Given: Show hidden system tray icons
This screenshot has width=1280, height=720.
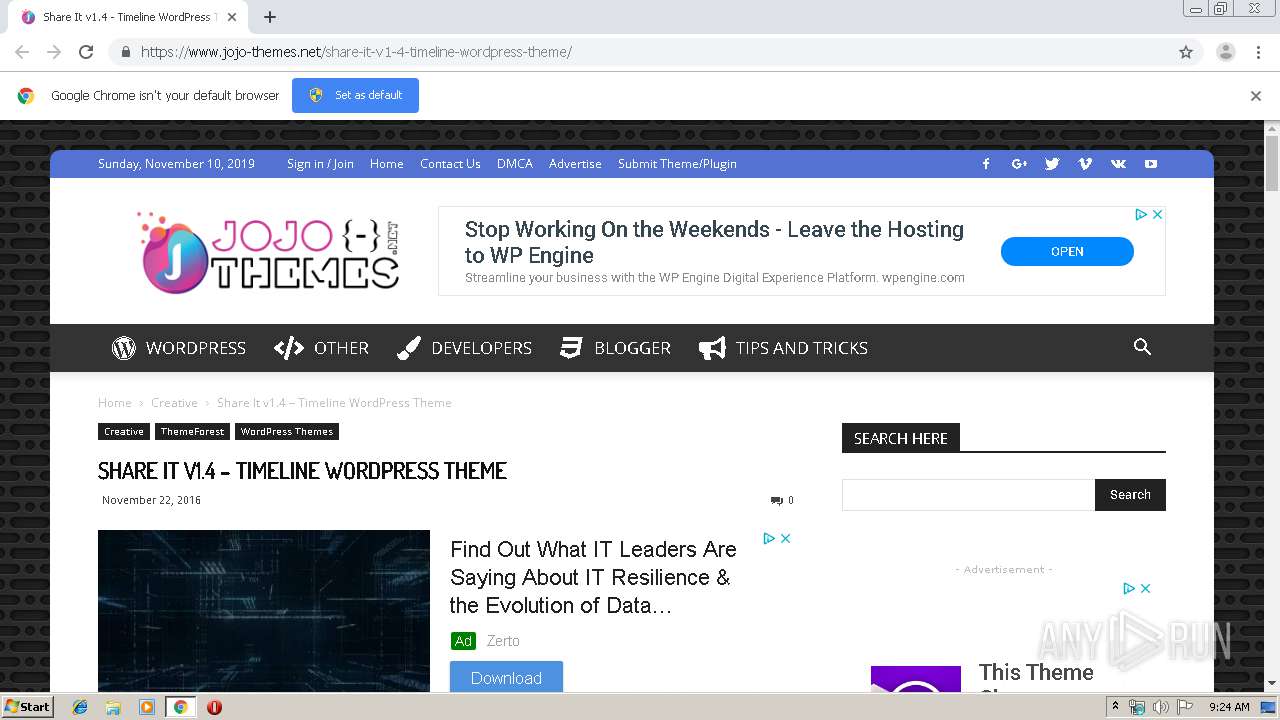Looking at the screenshot, I should coord(1115,707).
